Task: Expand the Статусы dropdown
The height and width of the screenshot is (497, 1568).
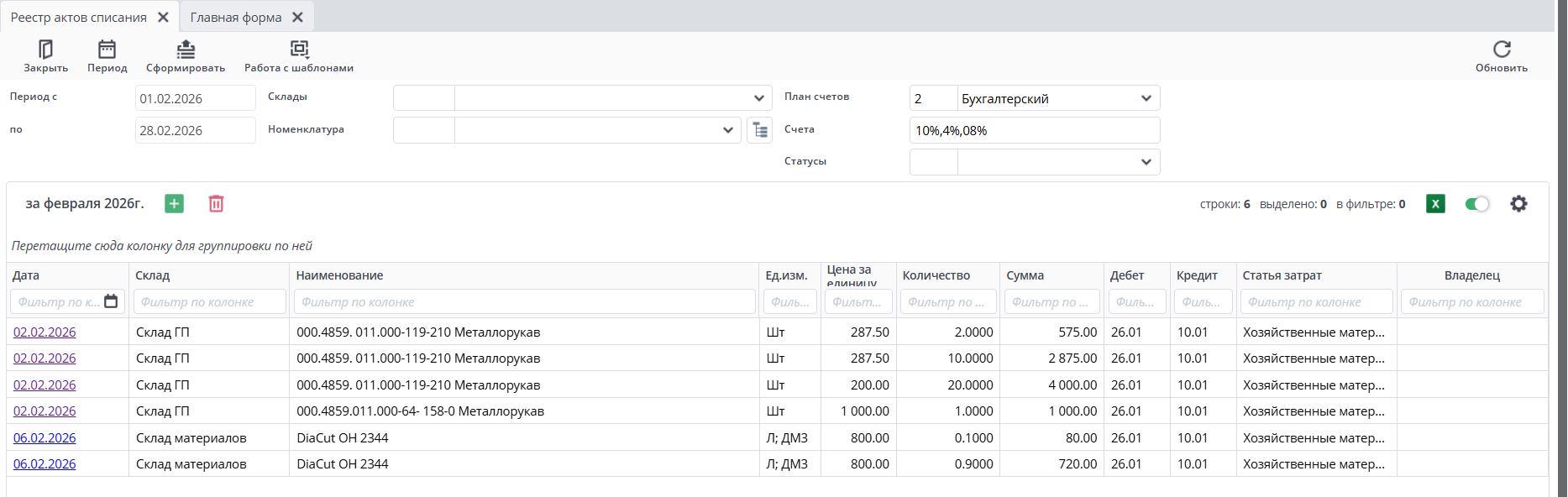Action: click(1146, 162)
